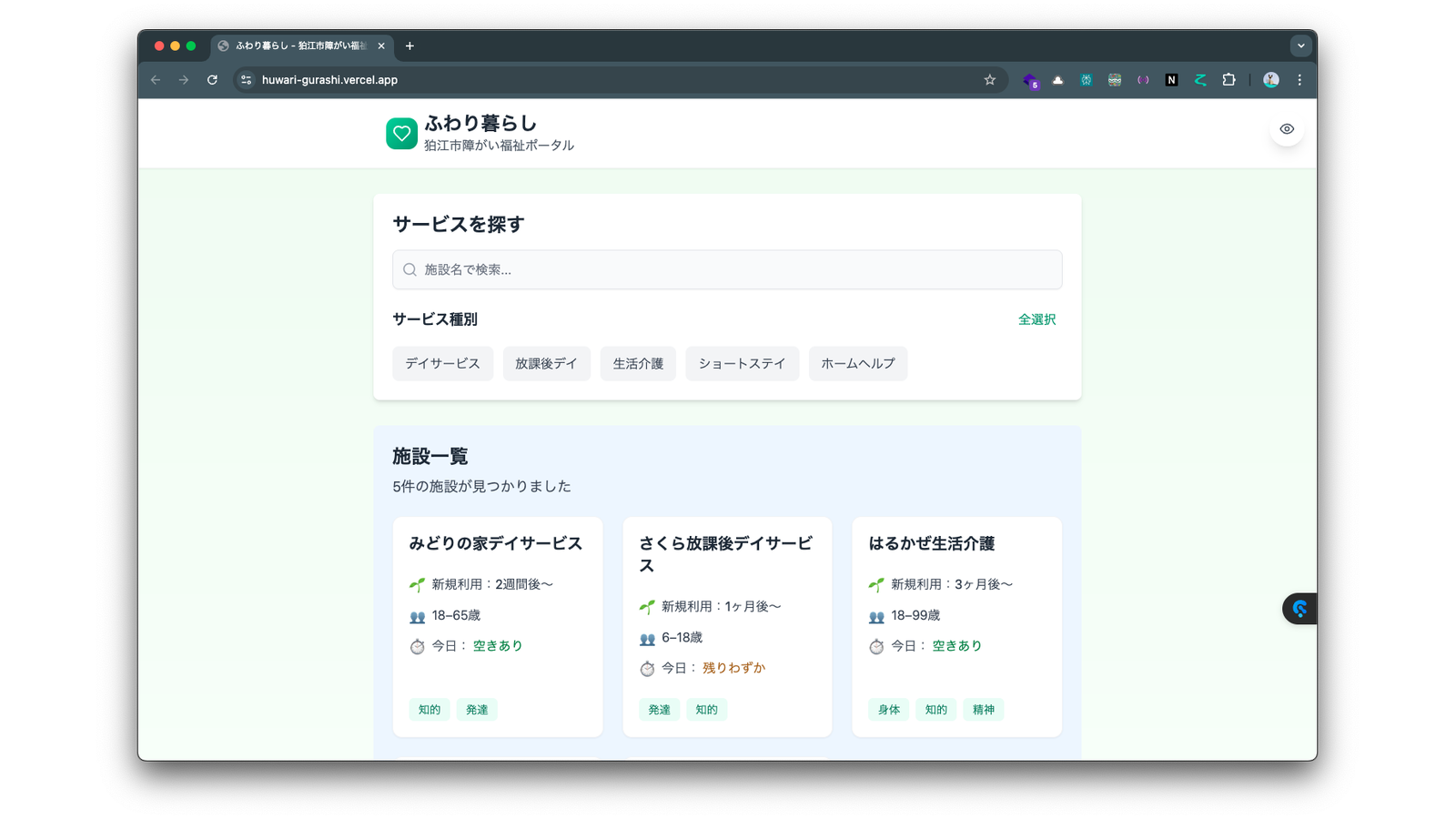Image resolution: width=1456 pixels, height=819 pixels.
Task: Toggle the eye visibility button
Action: [x=1286, y=129]
